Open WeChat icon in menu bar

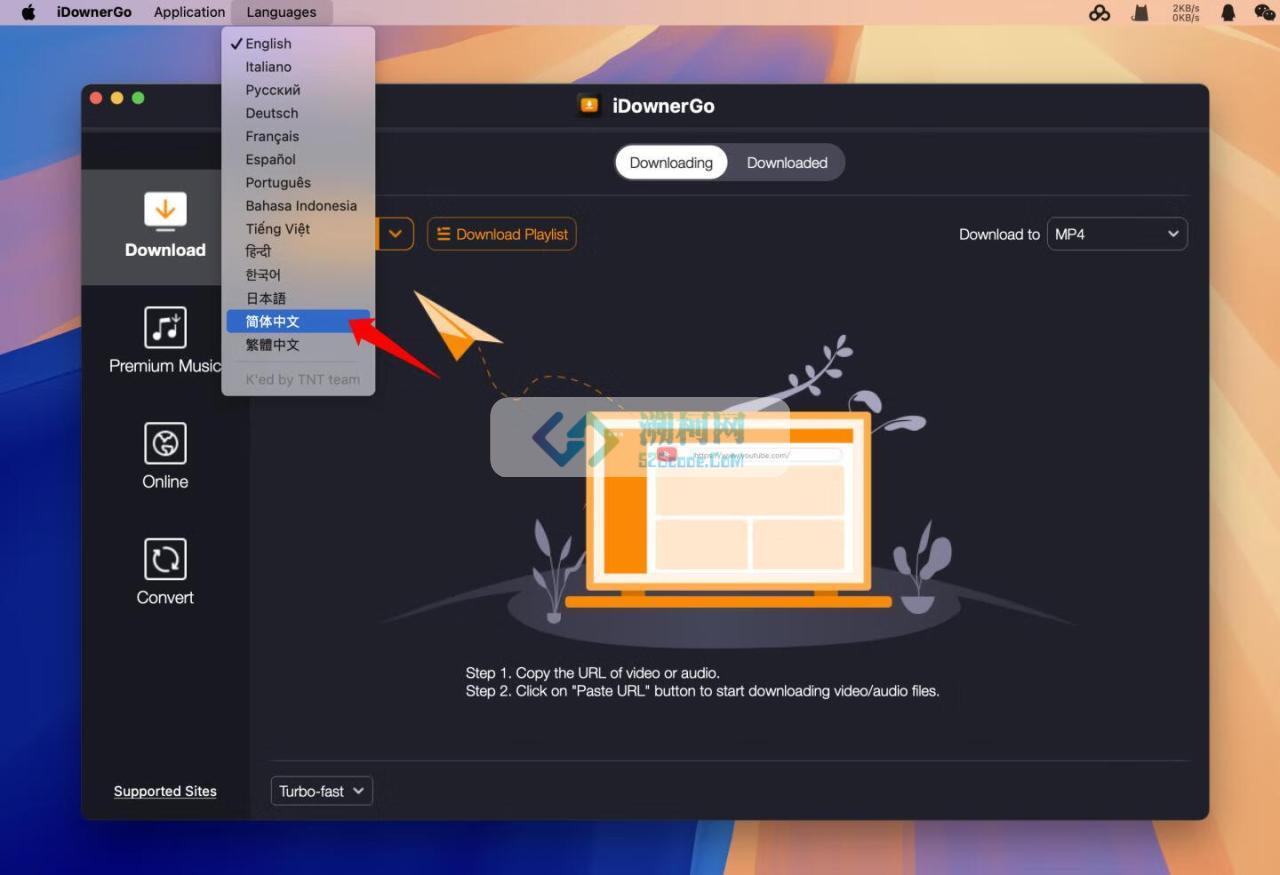click(1265, 12)
